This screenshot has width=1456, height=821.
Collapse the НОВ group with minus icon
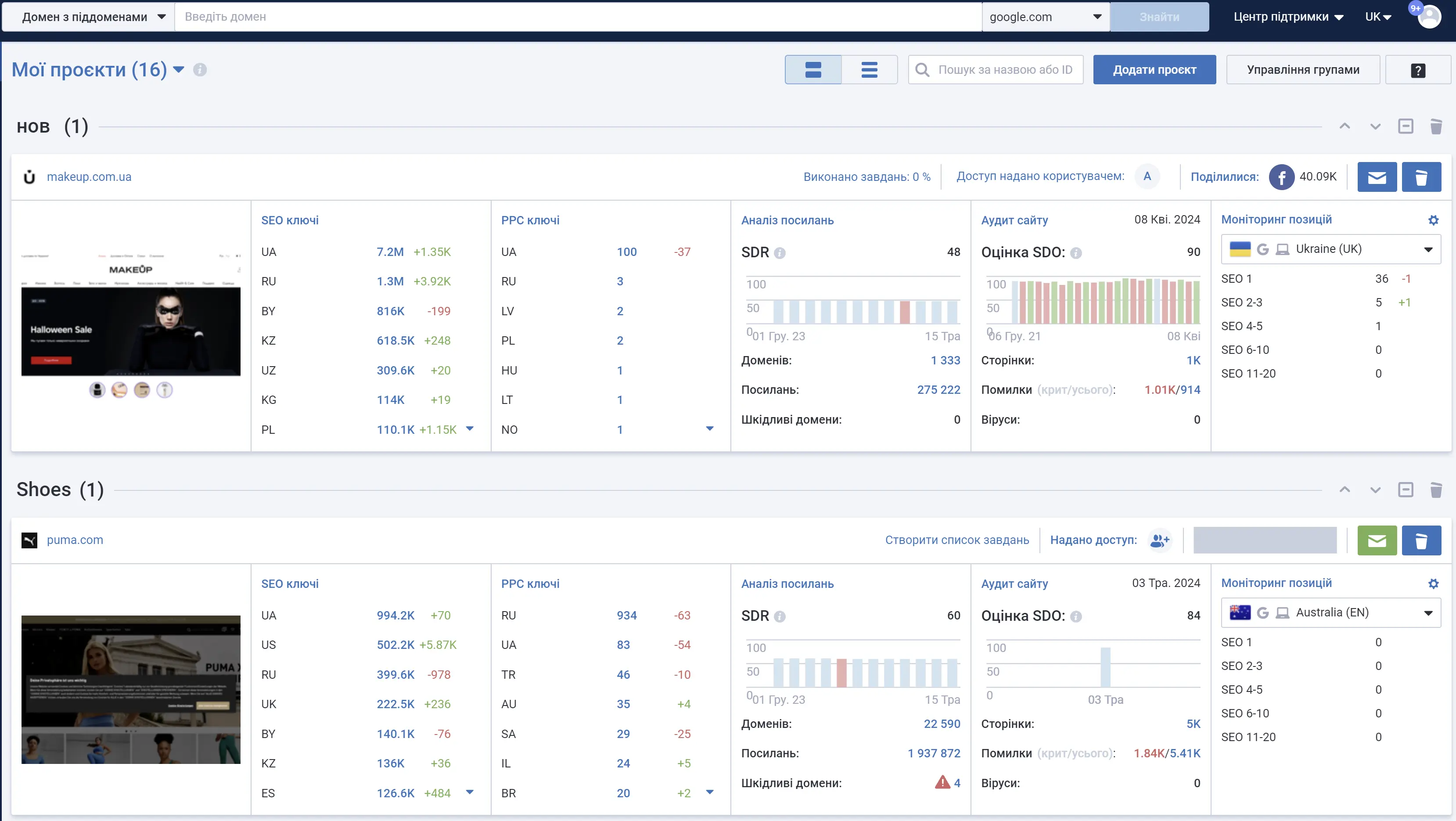point(1405,126)
